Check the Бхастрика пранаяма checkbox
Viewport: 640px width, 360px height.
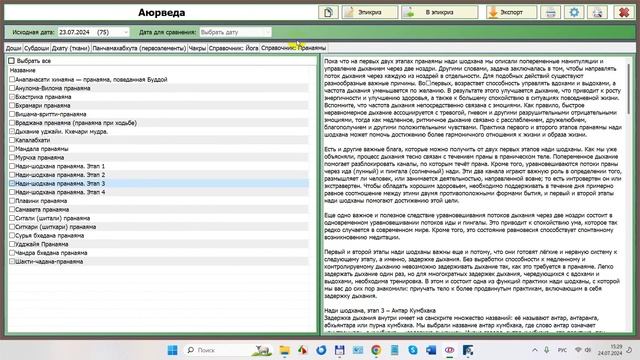12,97
